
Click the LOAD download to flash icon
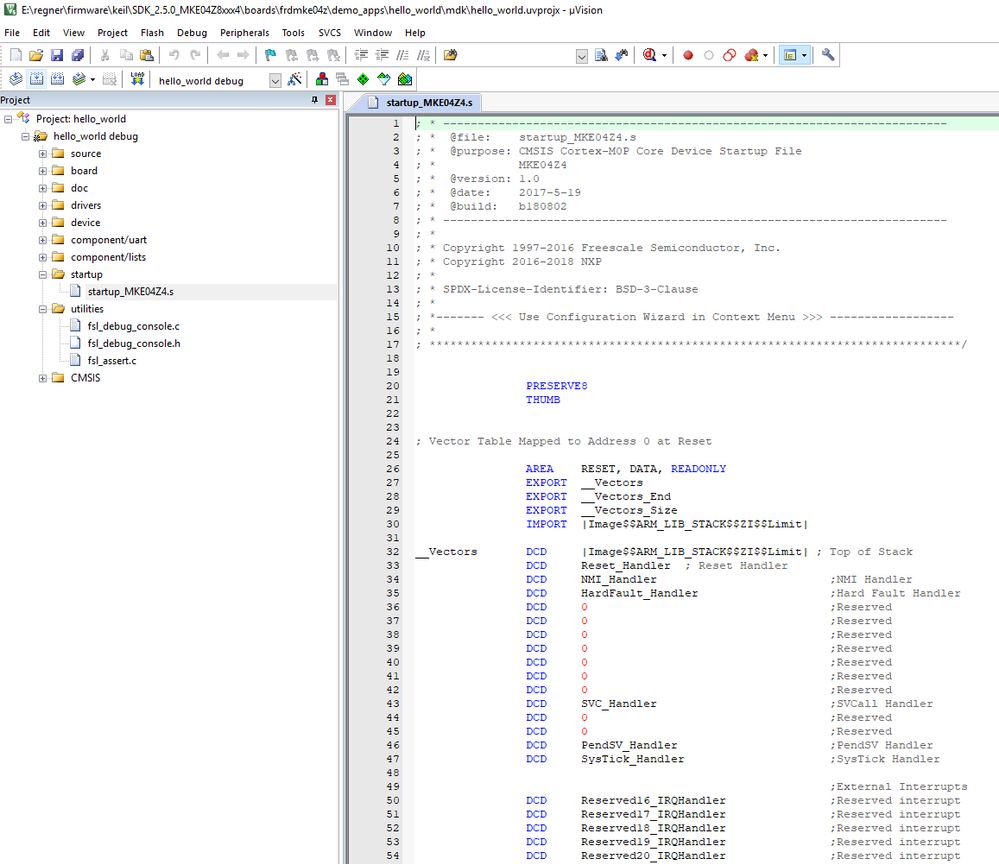(x=137, y=79)
